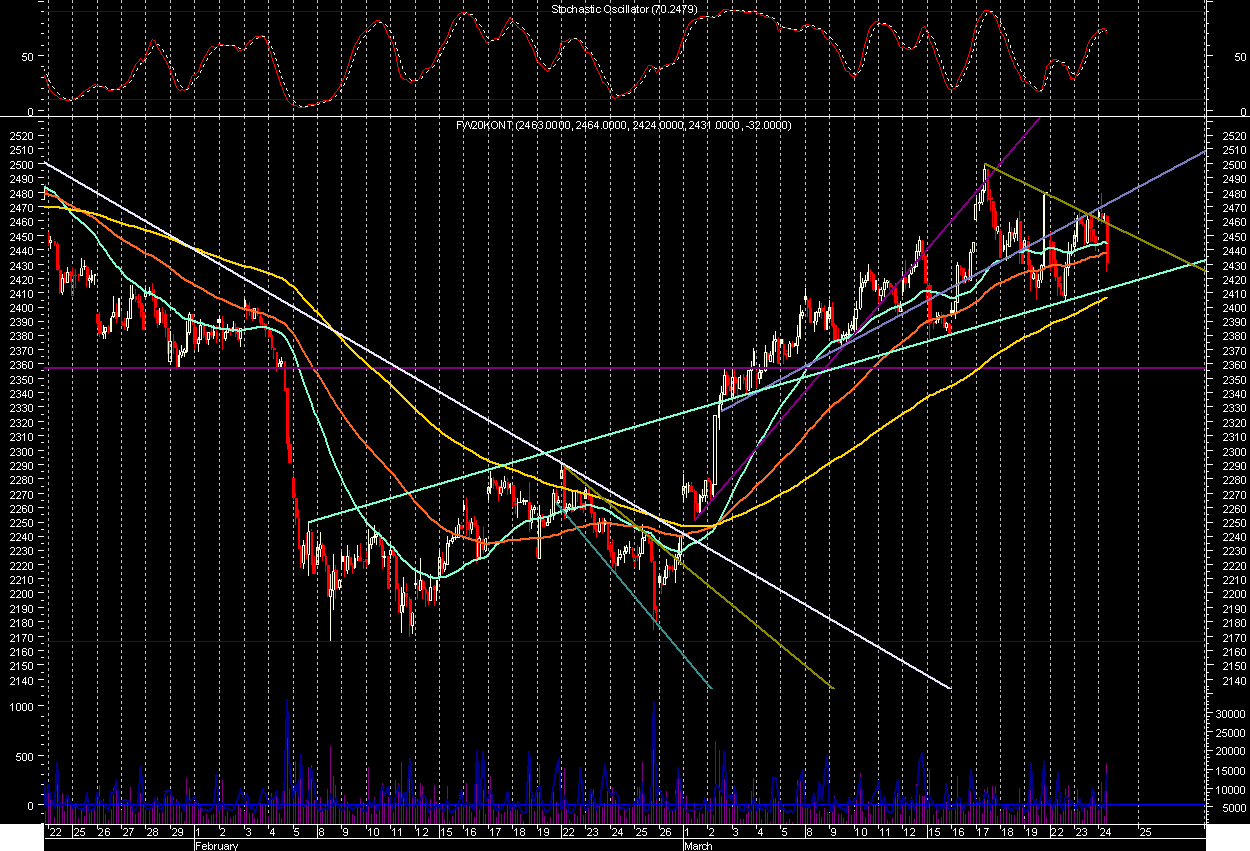Screen dimensions: 1250x851
Task: Select the purple horizontal line near 2360
Action: tap(600, 369)
